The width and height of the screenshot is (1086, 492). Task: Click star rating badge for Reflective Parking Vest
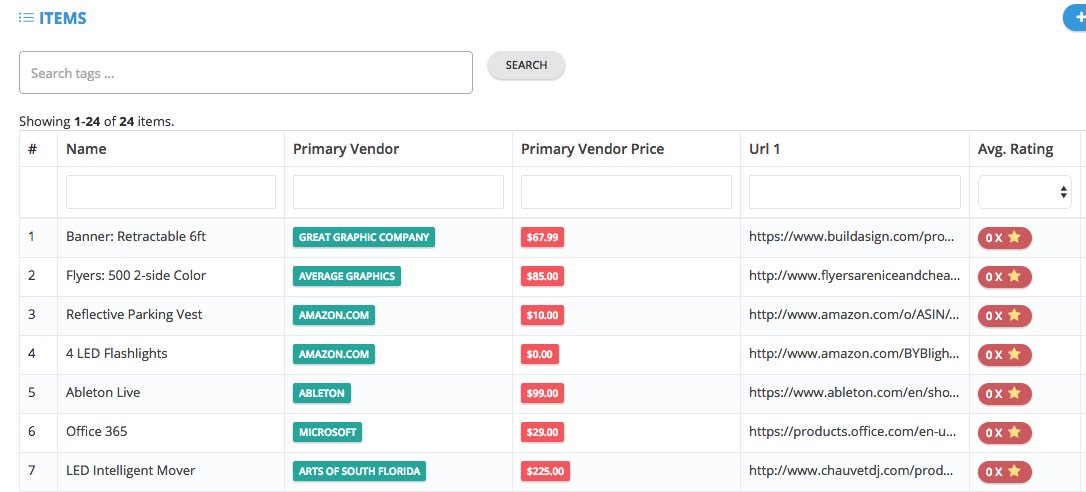(x=1004, y=315)
